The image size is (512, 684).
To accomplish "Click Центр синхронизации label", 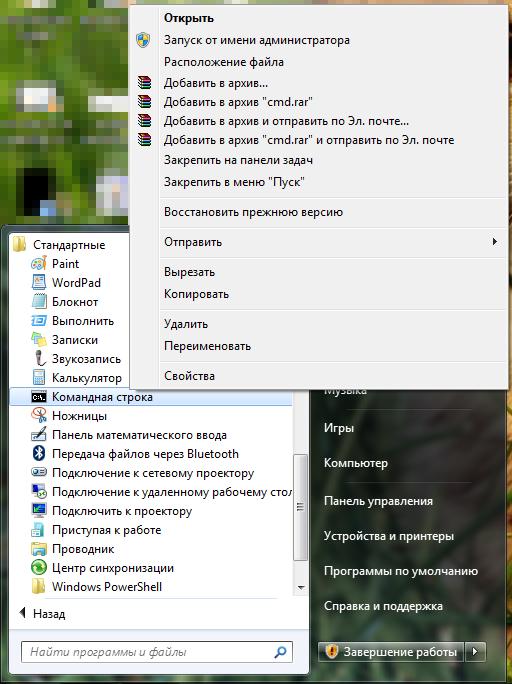I will click(113, 568).
